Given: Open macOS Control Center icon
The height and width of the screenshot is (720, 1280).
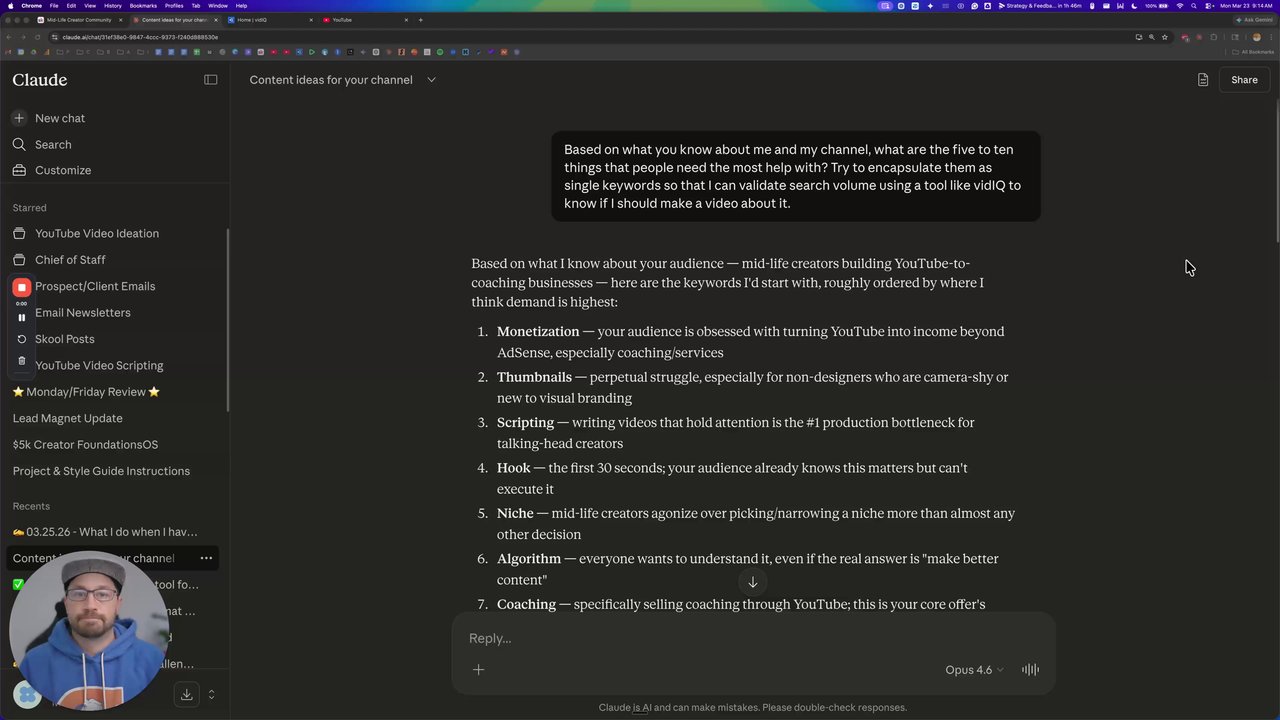Looking at the screenshot, I should 1208,5.
